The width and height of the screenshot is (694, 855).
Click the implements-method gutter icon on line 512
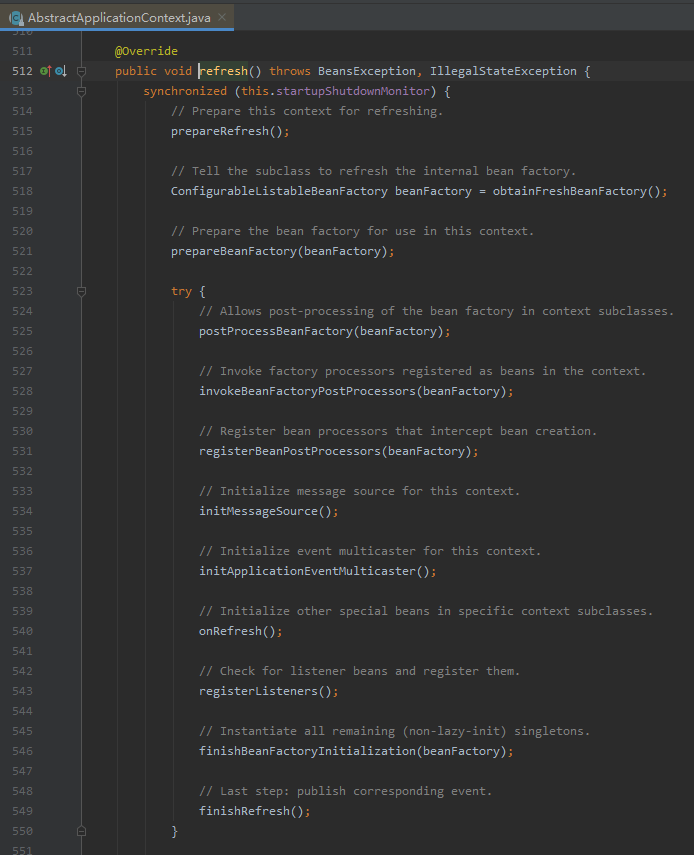pos(46,71)
